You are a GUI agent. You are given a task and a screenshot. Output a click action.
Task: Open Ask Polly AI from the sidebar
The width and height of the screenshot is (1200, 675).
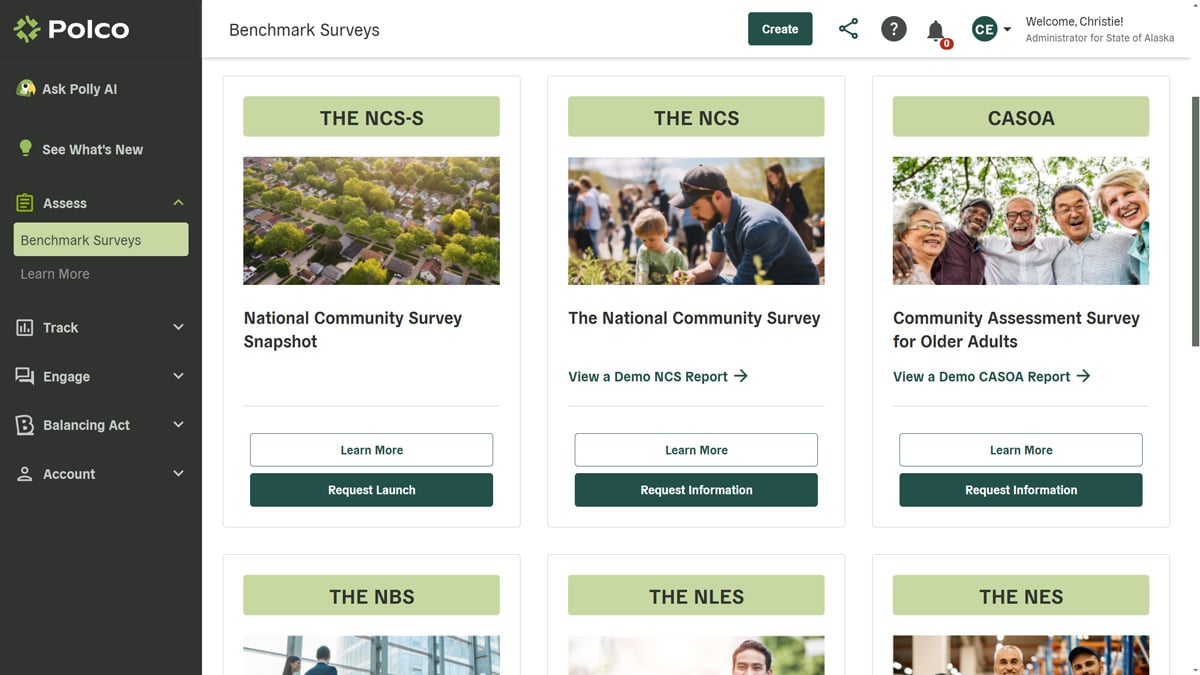(27, 88)
